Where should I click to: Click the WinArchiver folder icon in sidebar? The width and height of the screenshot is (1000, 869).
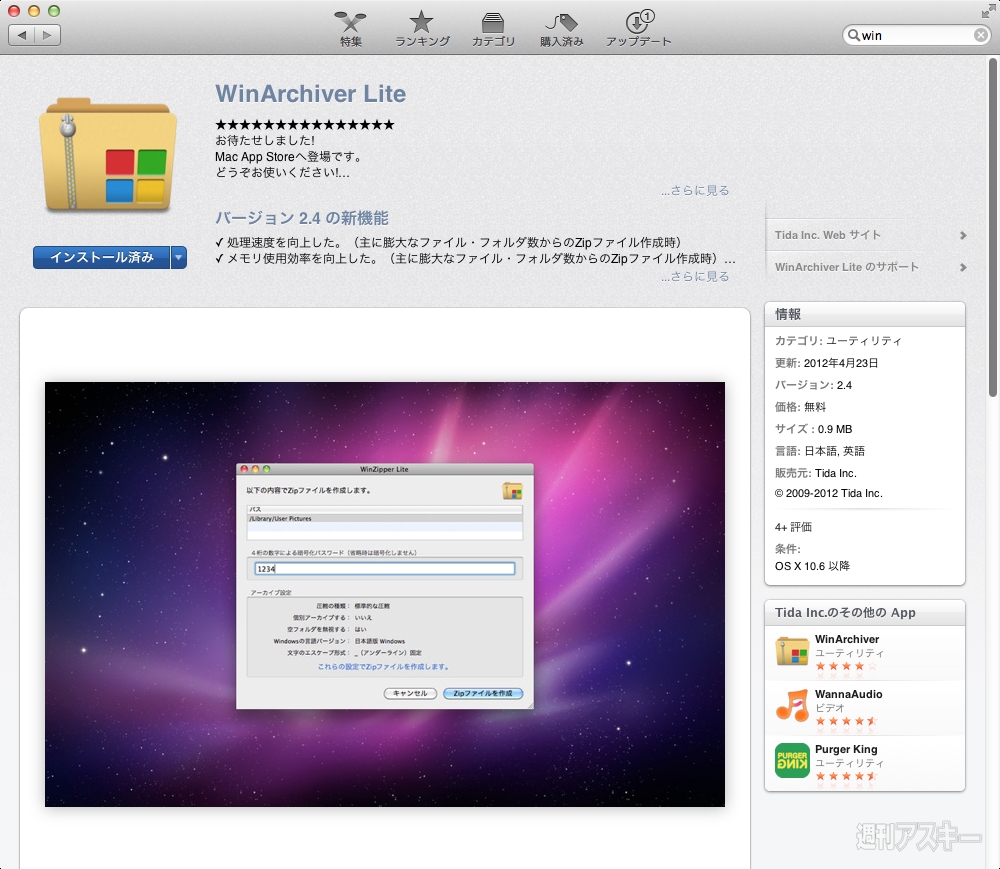(x=792, y=652)
